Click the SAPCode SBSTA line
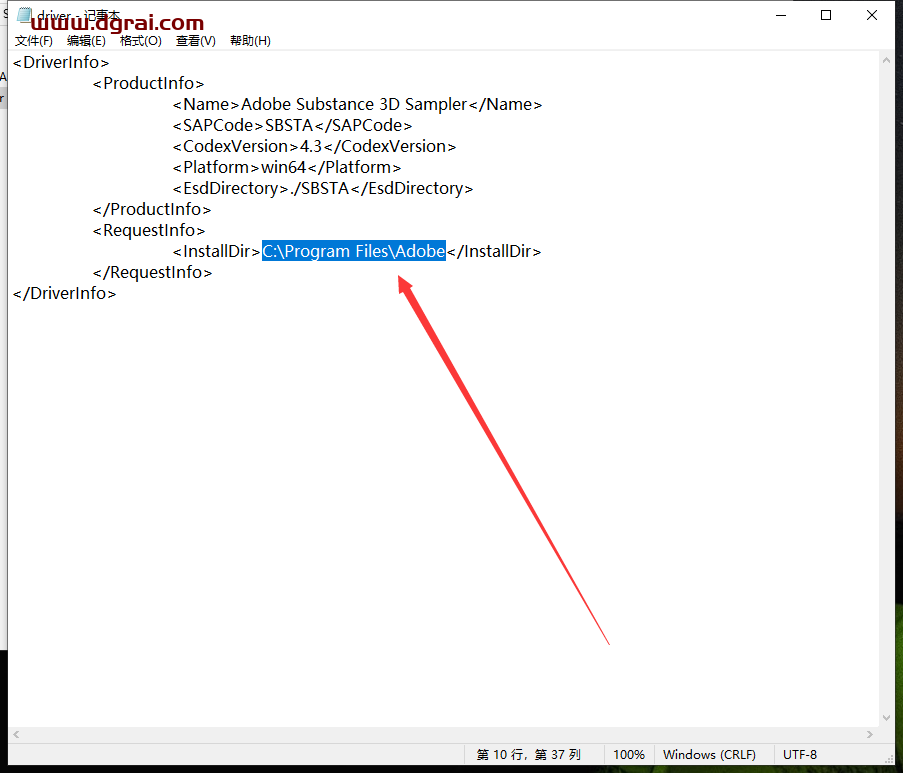 pos(293,126)
